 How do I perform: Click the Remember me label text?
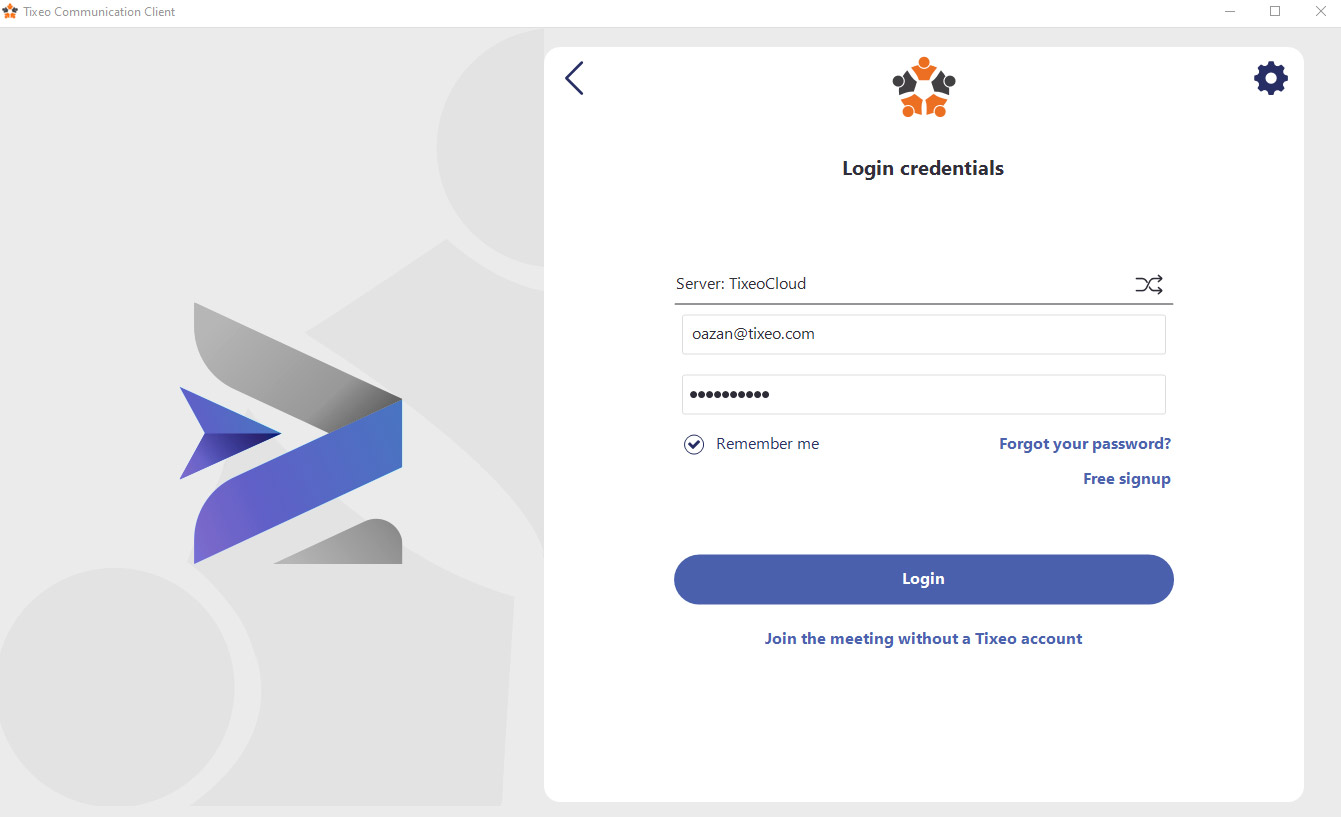tap(767, 444)
